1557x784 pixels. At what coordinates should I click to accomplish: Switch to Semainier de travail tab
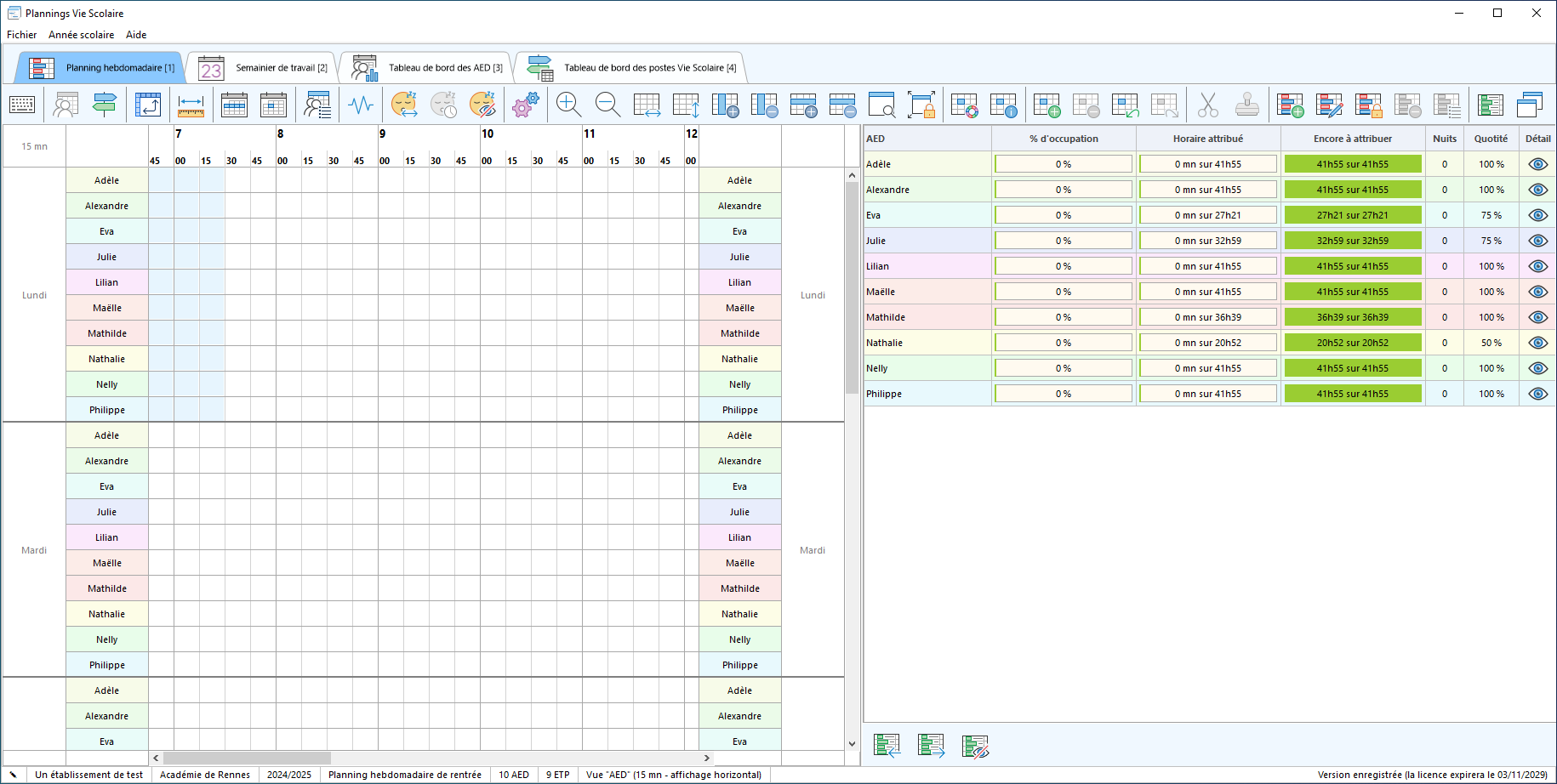263,67
